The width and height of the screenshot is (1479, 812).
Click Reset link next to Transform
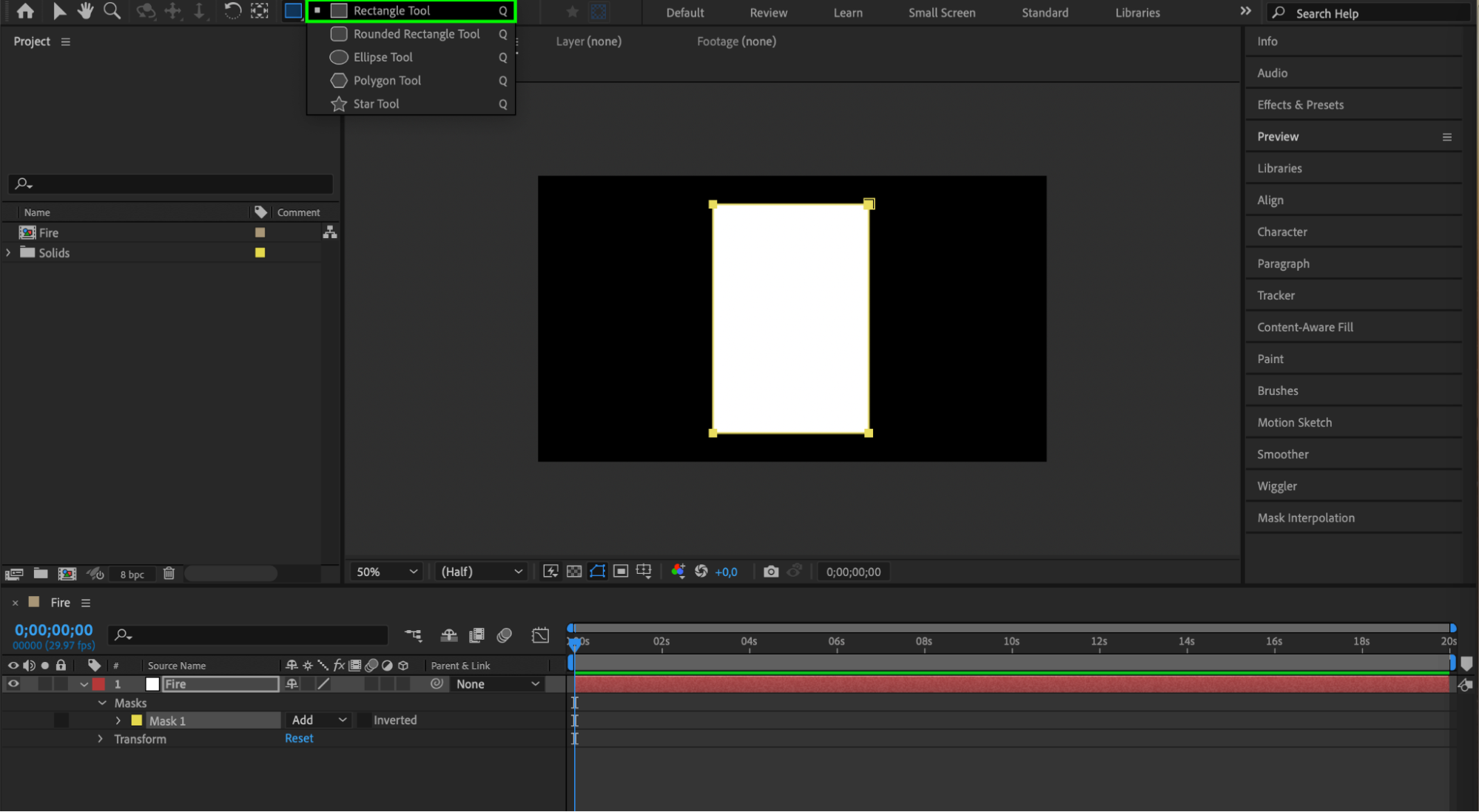[299, 739]
